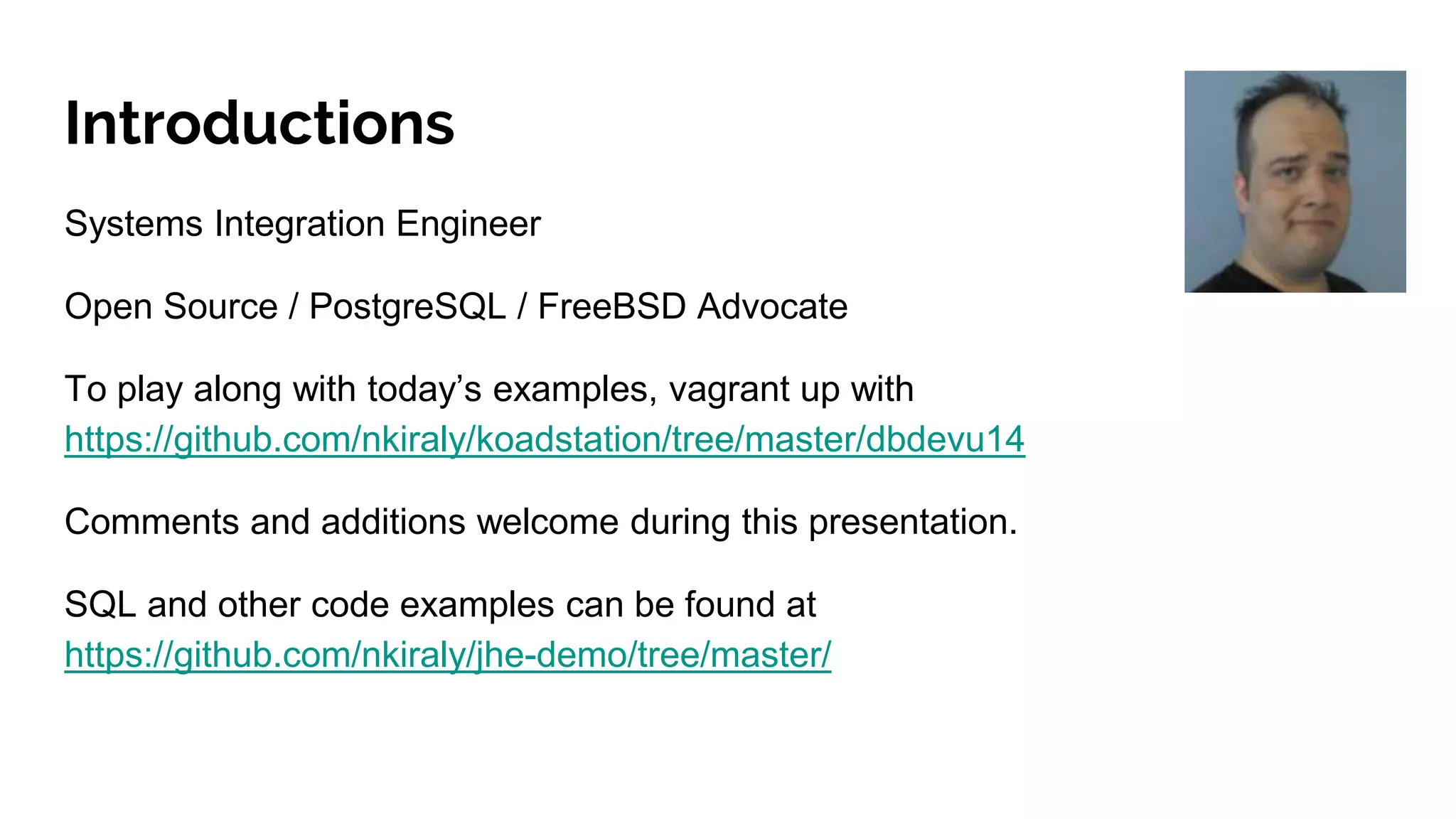Click the Introductions slide heading
The image size is (1456, 819).
coord(259,123)
